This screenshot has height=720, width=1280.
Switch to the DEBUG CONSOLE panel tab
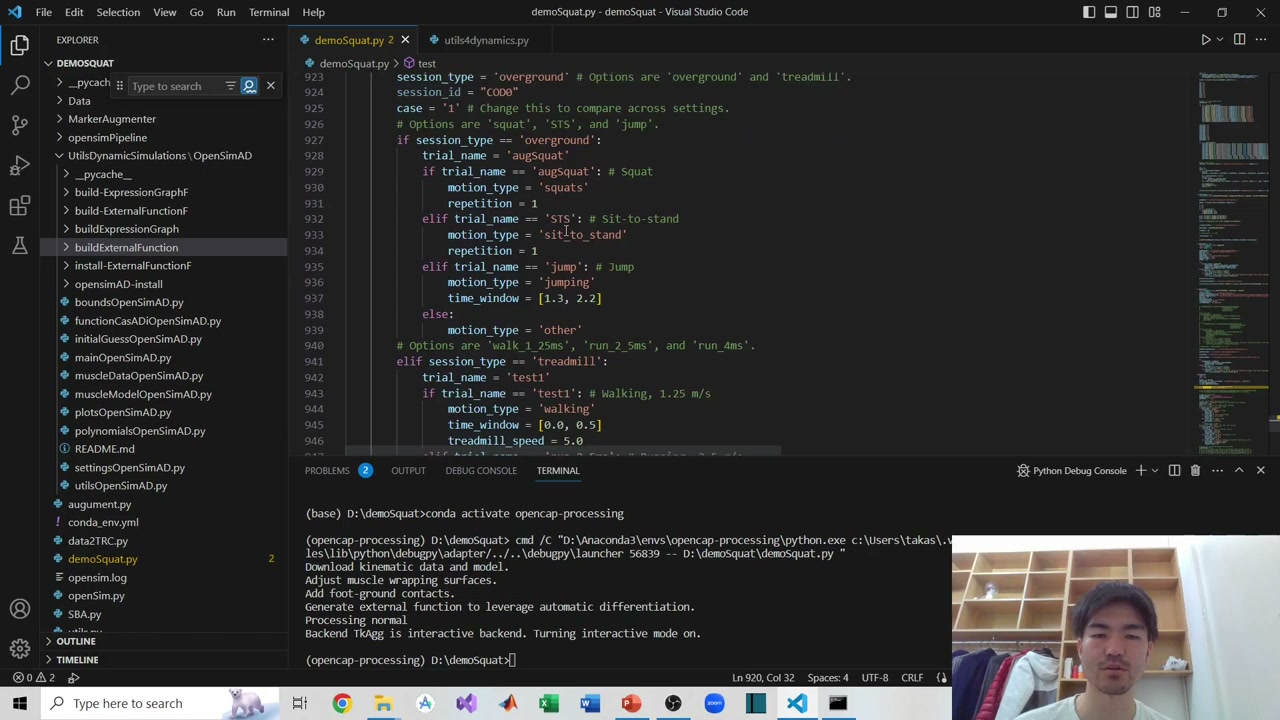(x=481, y=470)
